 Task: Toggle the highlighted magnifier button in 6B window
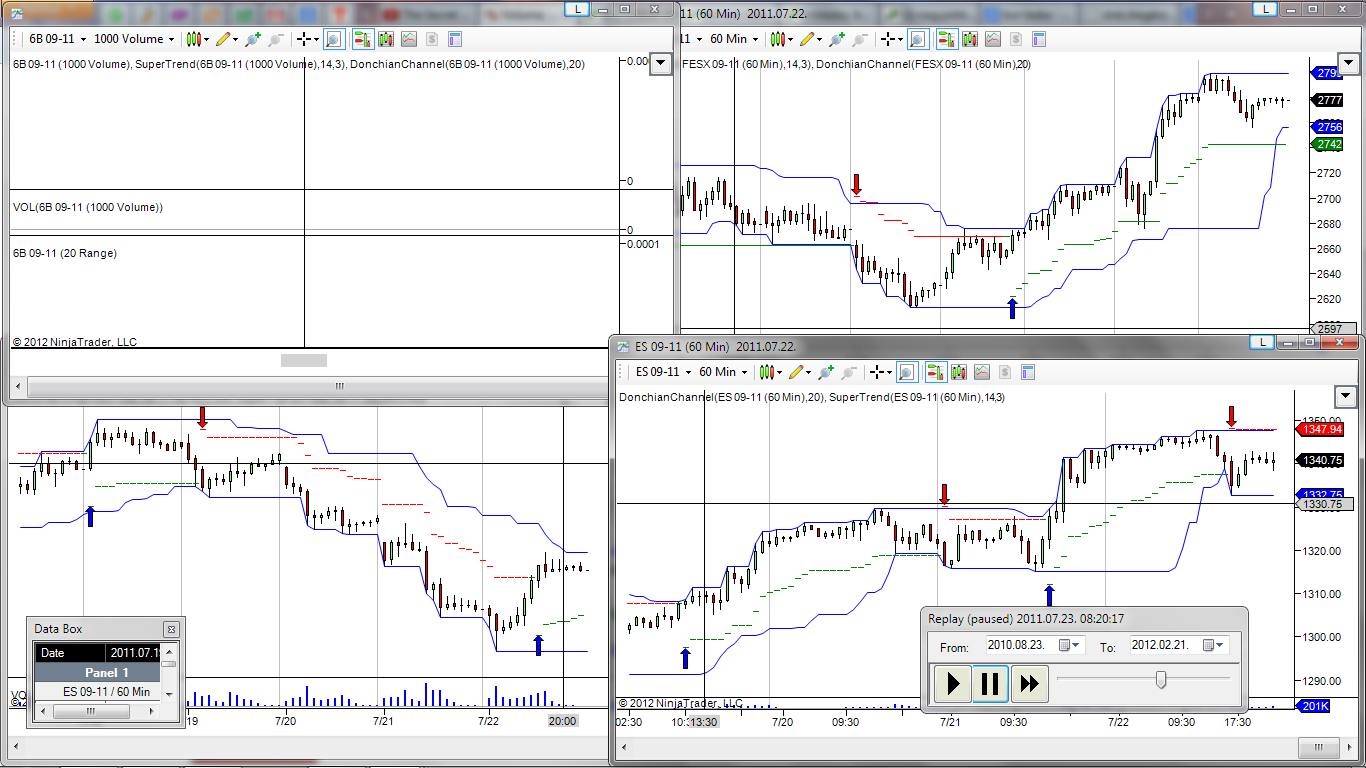tap(334, 39)
